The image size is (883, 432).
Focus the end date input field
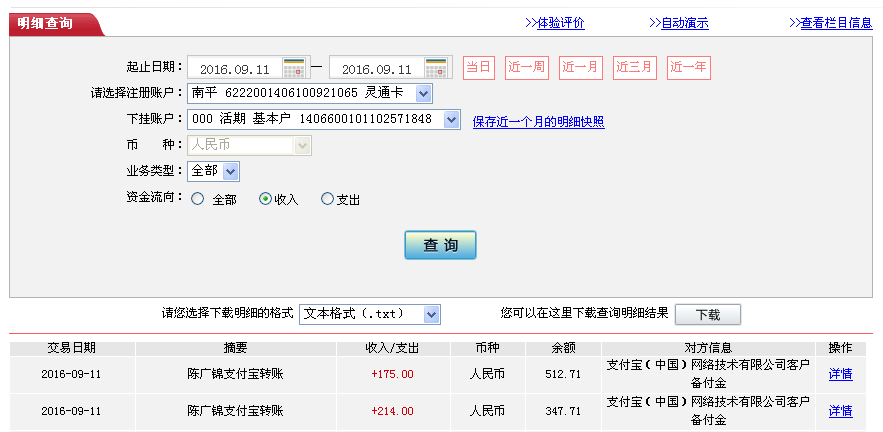click(x=377, y=68)
